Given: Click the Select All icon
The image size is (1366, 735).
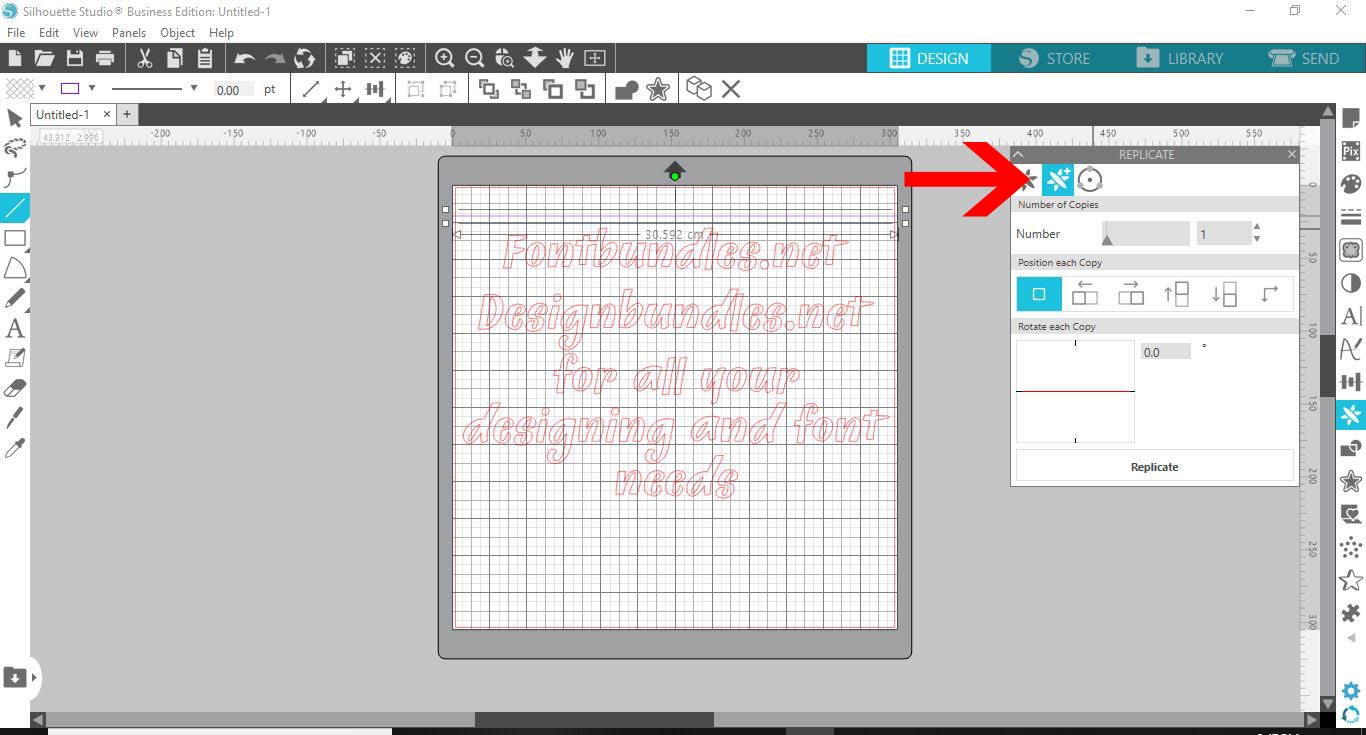Looking at the screenshot, I should point(344,58).
